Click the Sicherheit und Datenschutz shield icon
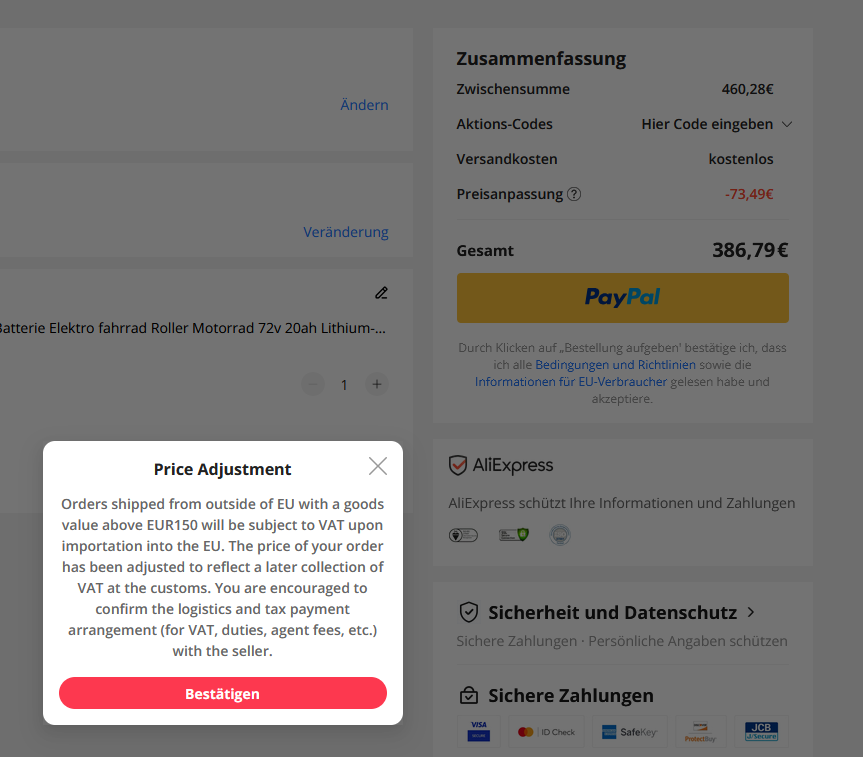Viewport: 863px width, 757px height. pyautogui.click(x=468, y=612)
